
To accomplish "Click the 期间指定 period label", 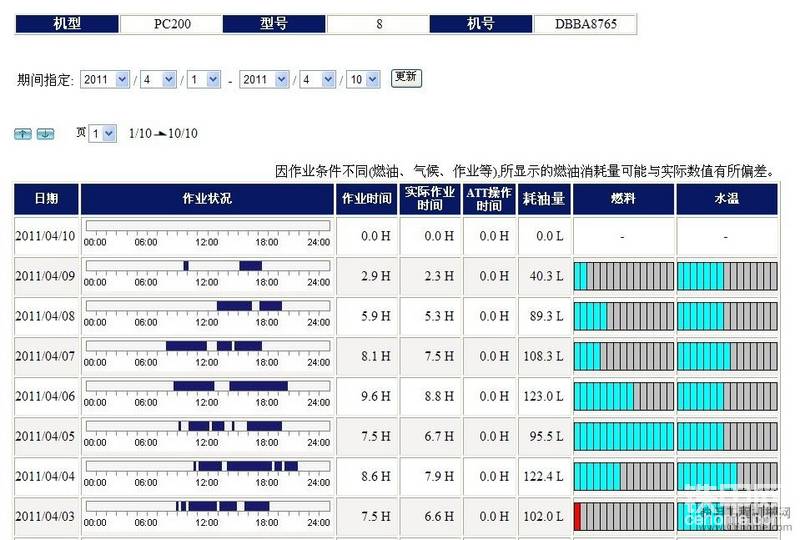I will 45,80.
